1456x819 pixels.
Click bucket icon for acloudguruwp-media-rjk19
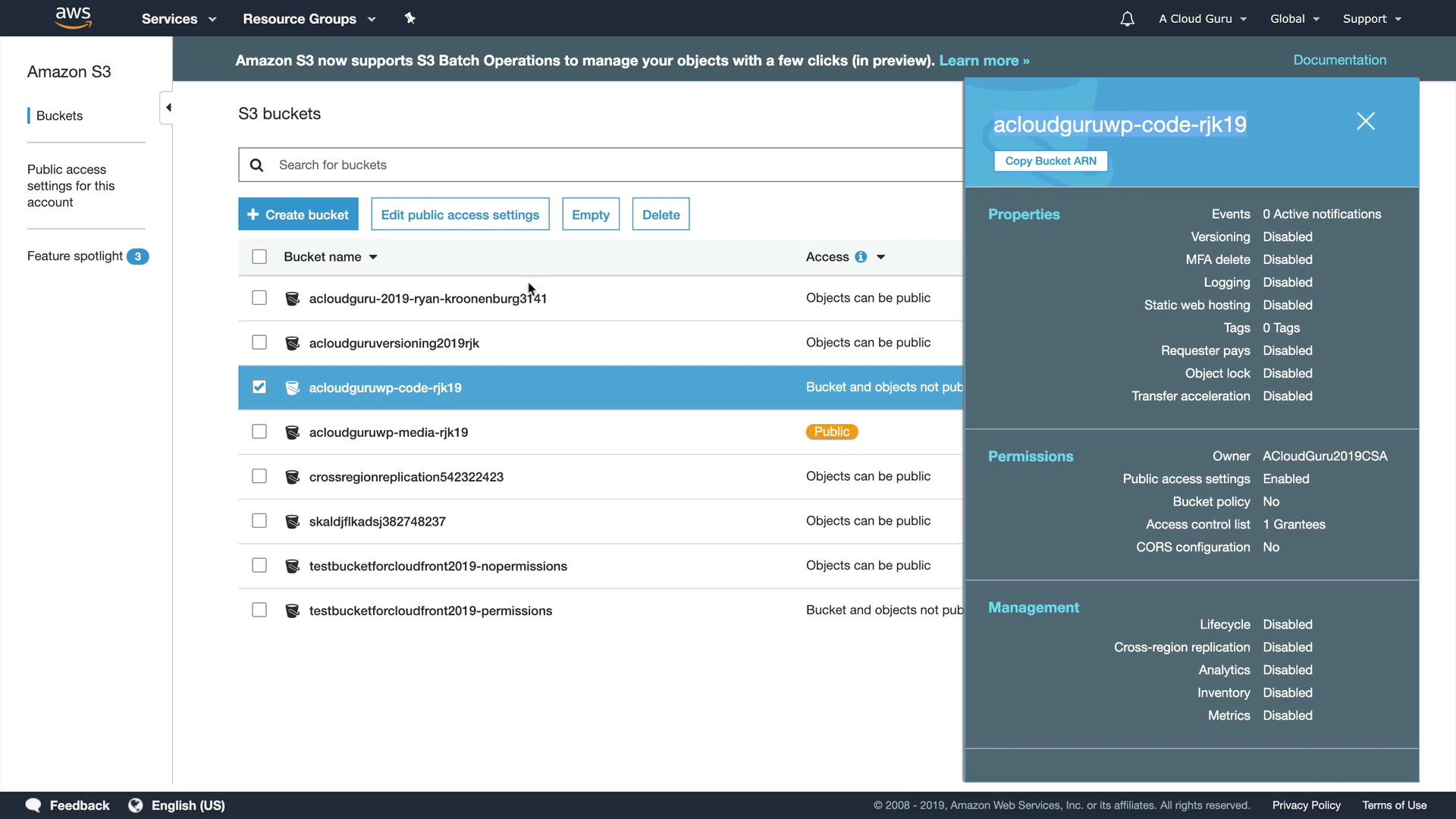(x=292, y=432)
